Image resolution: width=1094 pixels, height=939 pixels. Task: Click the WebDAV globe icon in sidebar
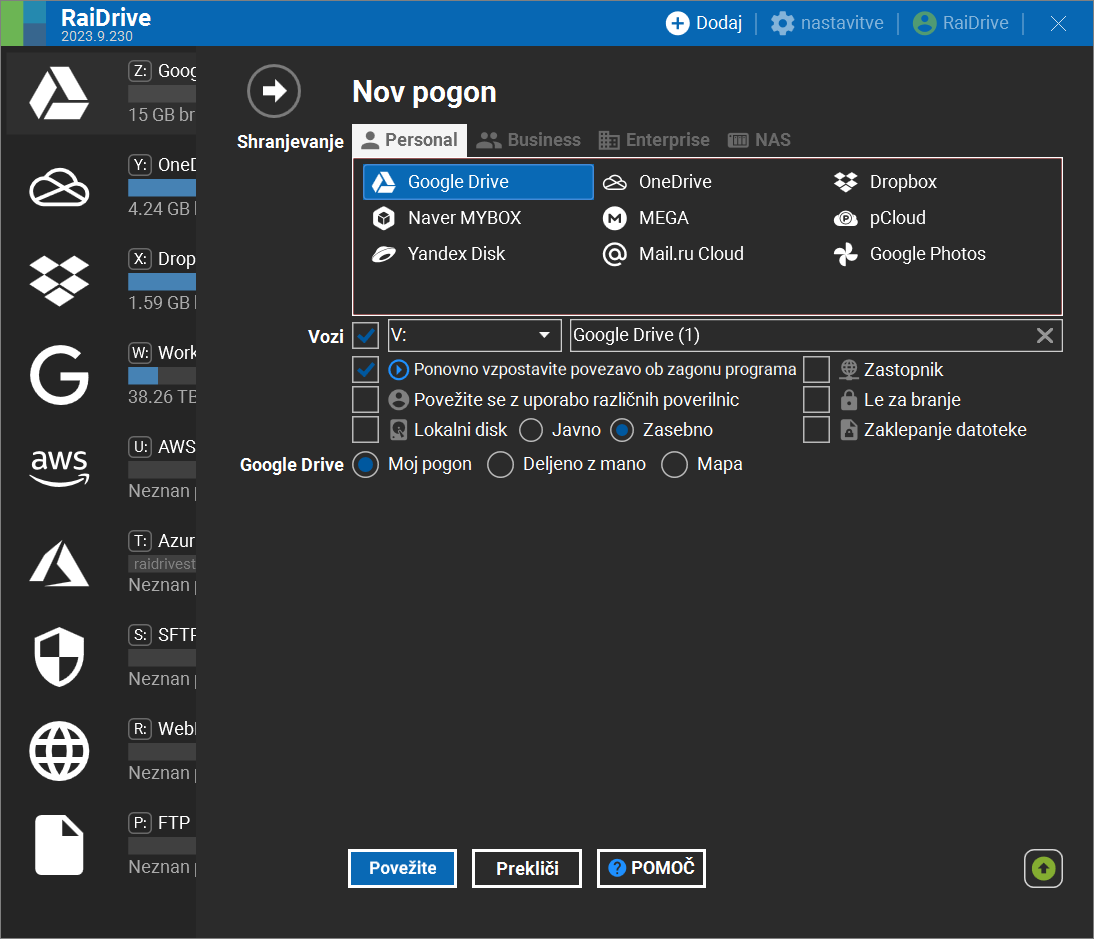pos(59,751)
